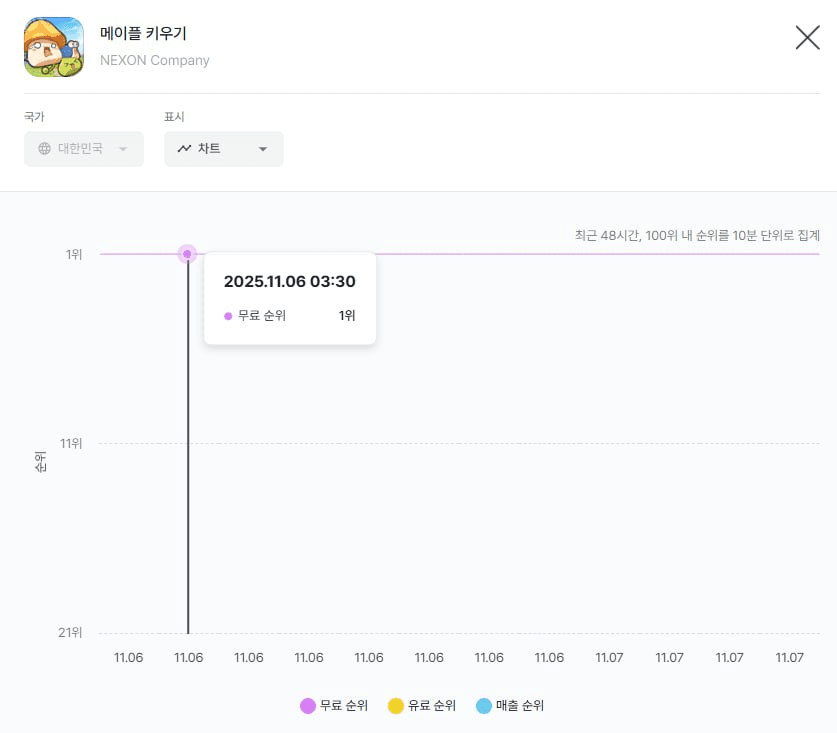This screenshot has height=733, width=837.
Task: Click the small purple dot inside the tooltip
Action: 228,316
